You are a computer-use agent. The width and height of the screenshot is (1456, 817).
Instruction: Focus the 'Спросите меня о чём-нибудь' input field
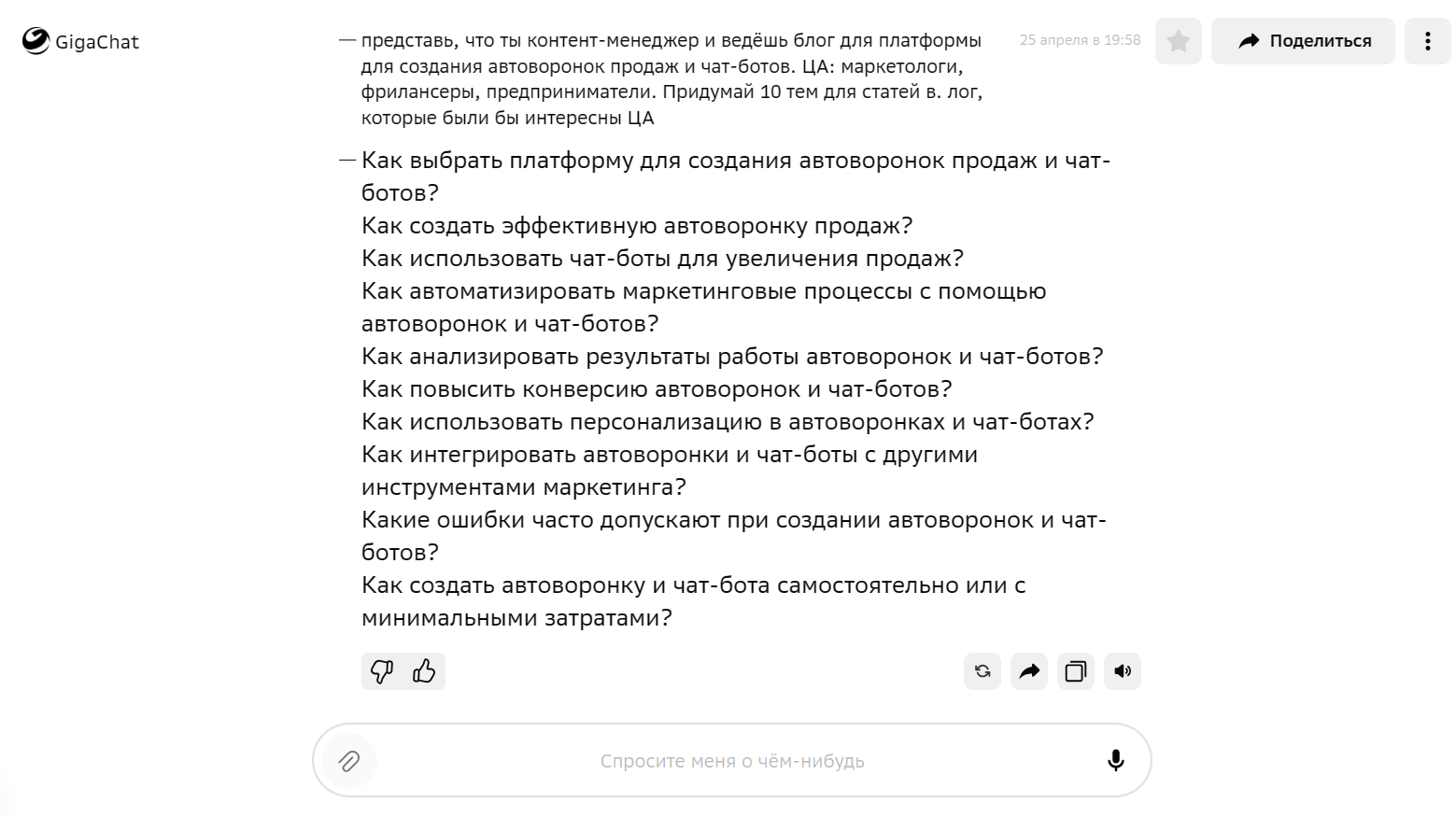coord(732,761)
